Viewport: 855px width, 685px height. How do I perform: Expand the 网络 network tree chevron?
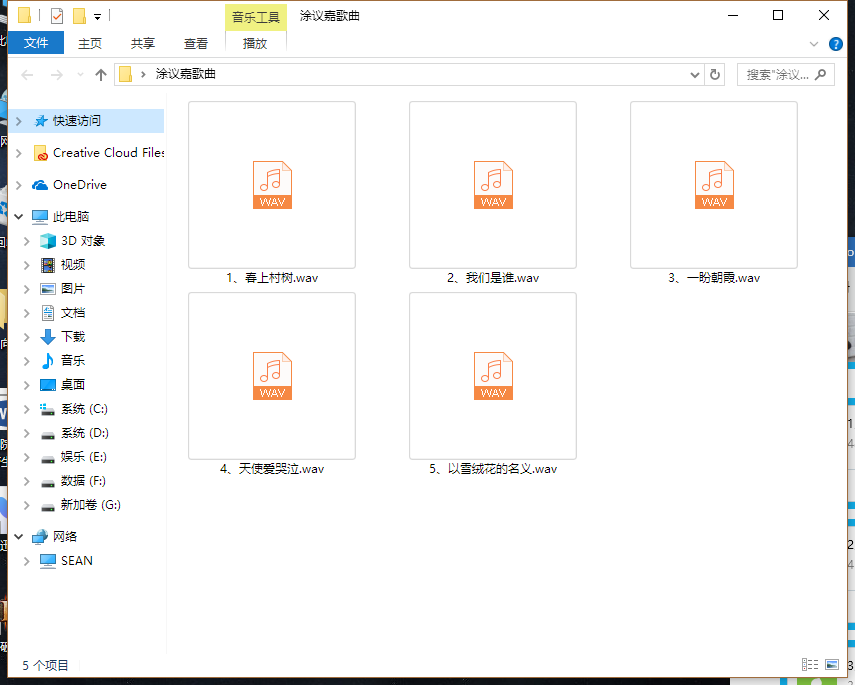pos(18,537)
